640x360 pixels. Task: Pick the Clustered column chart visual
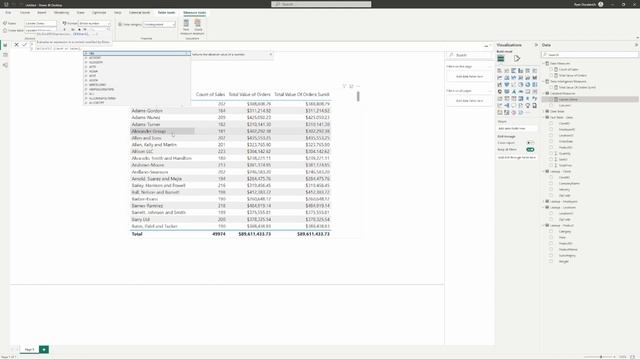click(520, 71)
